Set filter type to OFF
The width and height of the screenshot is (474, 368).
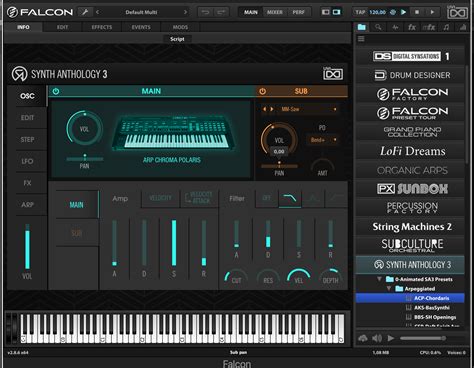(x=267, y=198)
